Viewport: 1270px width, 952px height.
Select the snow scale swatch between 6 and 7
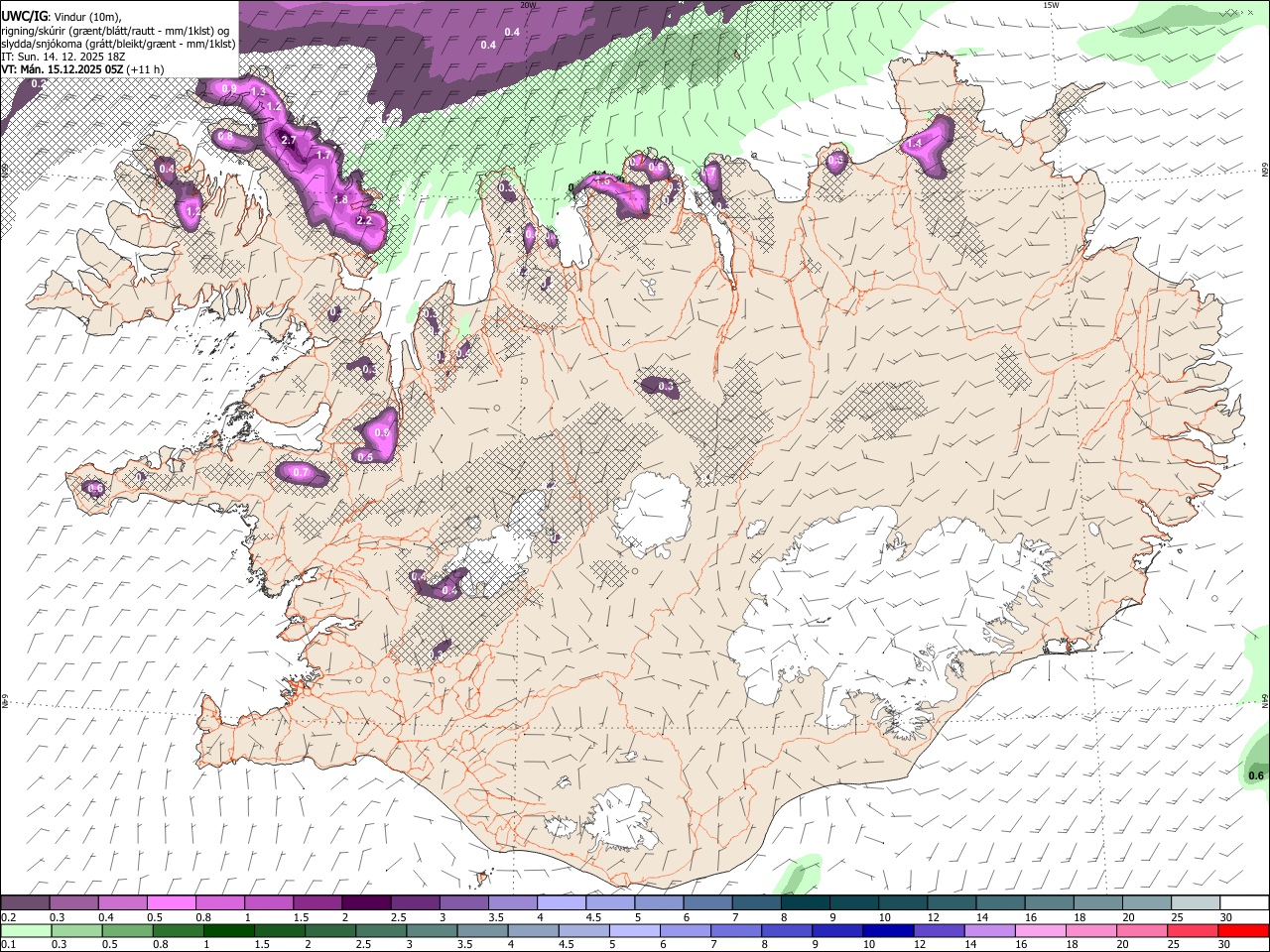click(706, 903)
